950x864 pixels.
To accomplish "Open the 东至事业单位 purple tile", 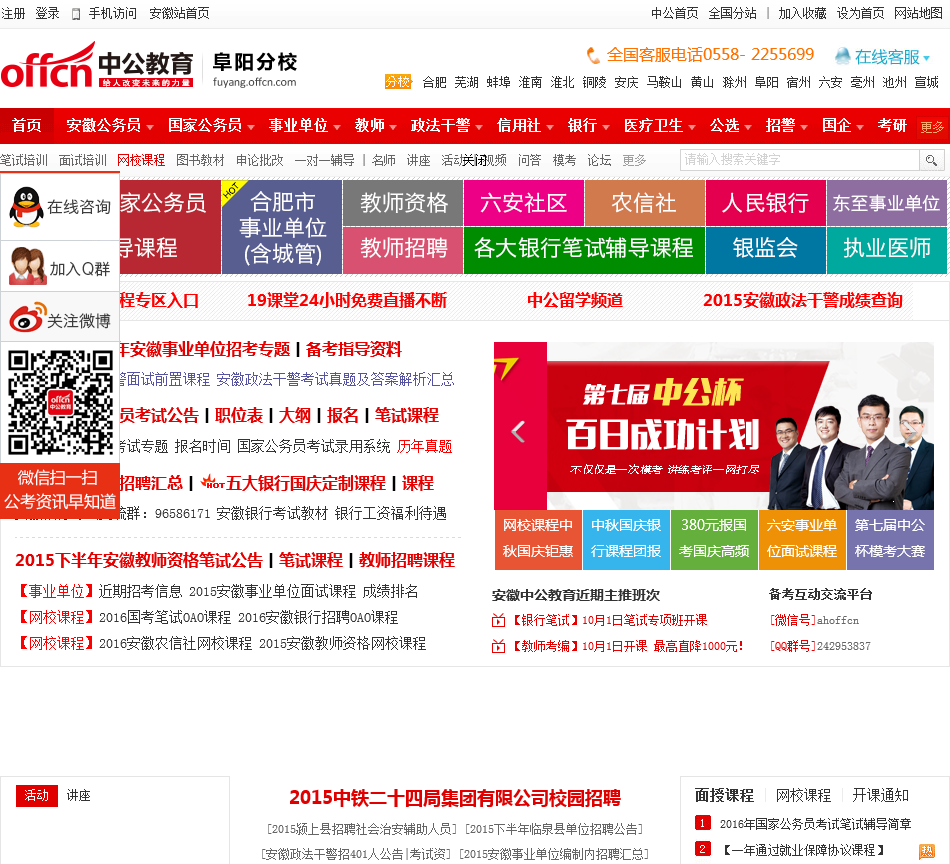I will (x=887, y=202).
